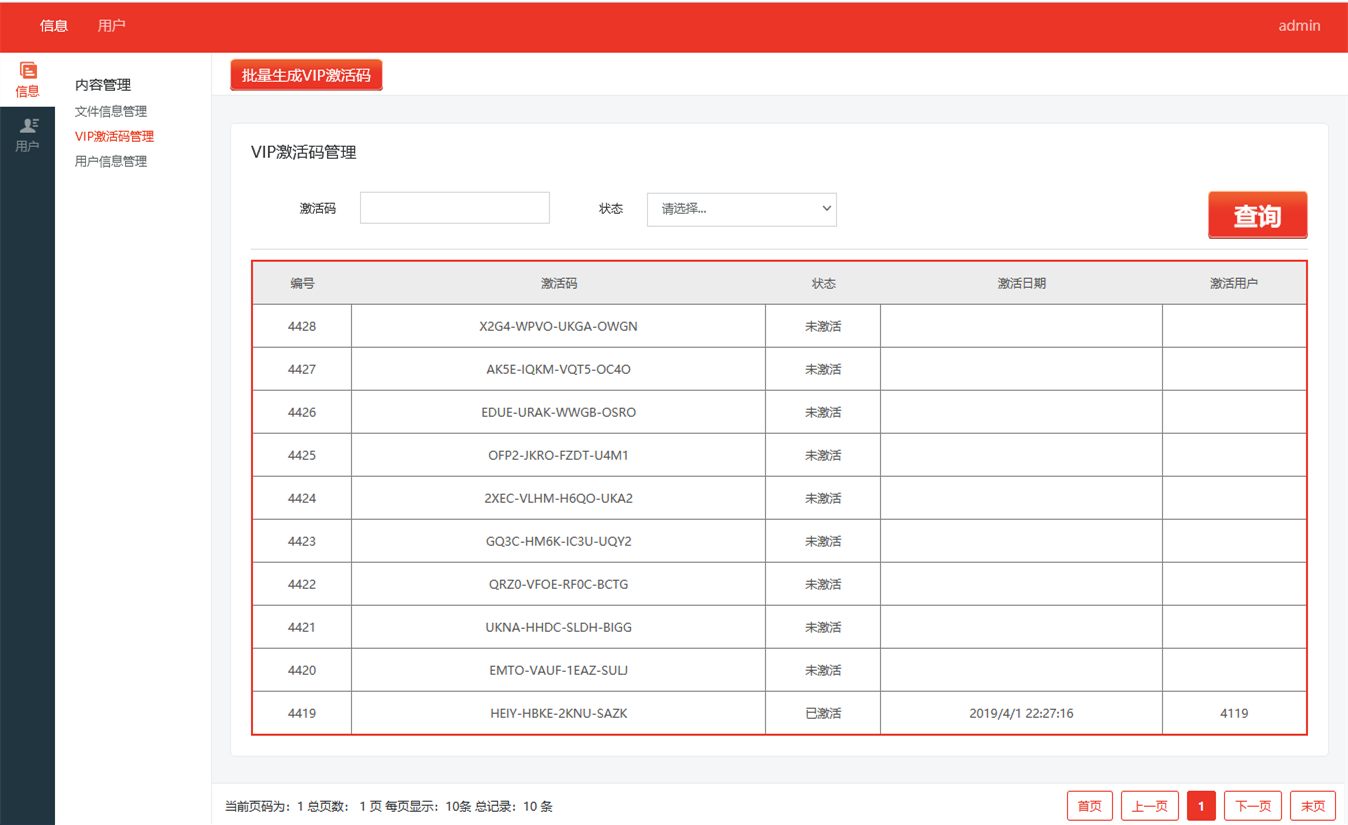The width and height of the screenshot is (1348, 825).
Task: Focus the 激活码 text input field
Action: point(454,208)
